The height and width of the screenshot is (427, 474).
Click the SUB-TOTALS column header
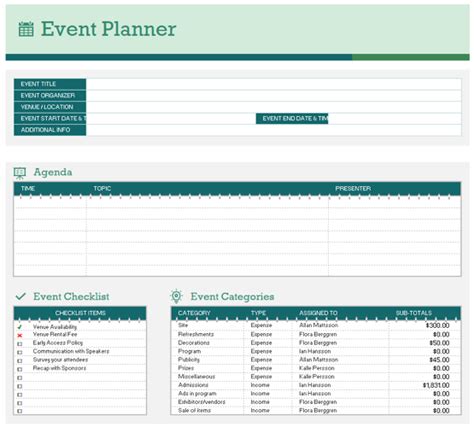coord(414,313)
